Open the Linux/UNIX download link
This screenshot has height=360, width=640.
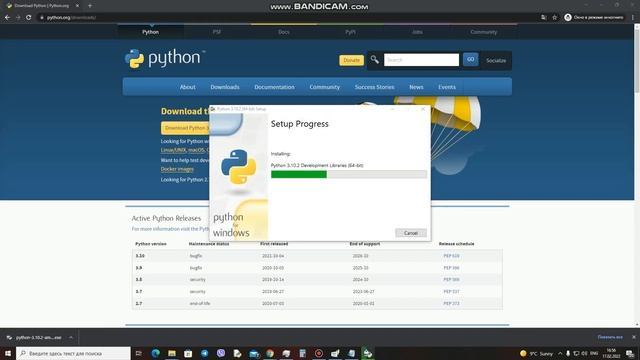pyautogui.click(x=173, y=150)
